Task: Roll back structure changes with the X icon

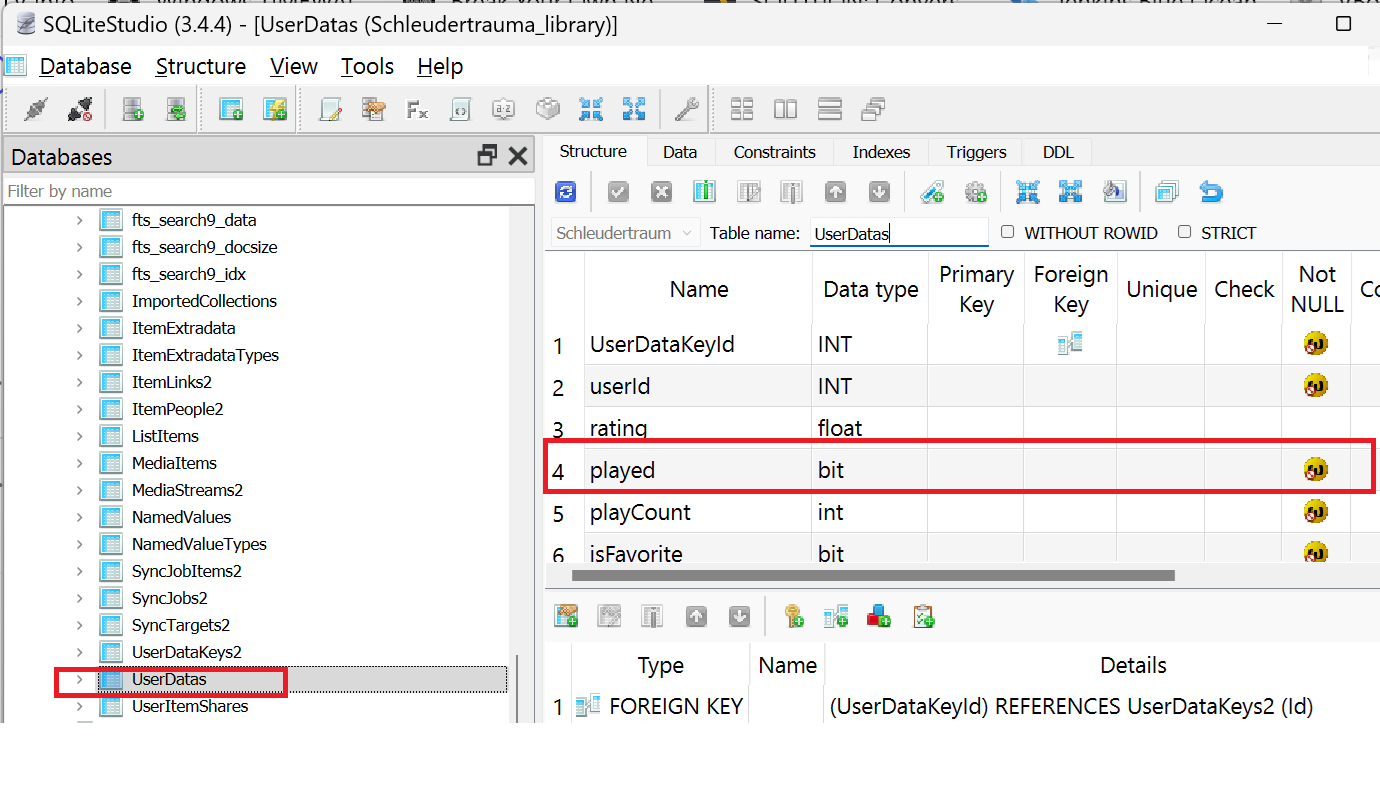Action: [x=661, y=192]
